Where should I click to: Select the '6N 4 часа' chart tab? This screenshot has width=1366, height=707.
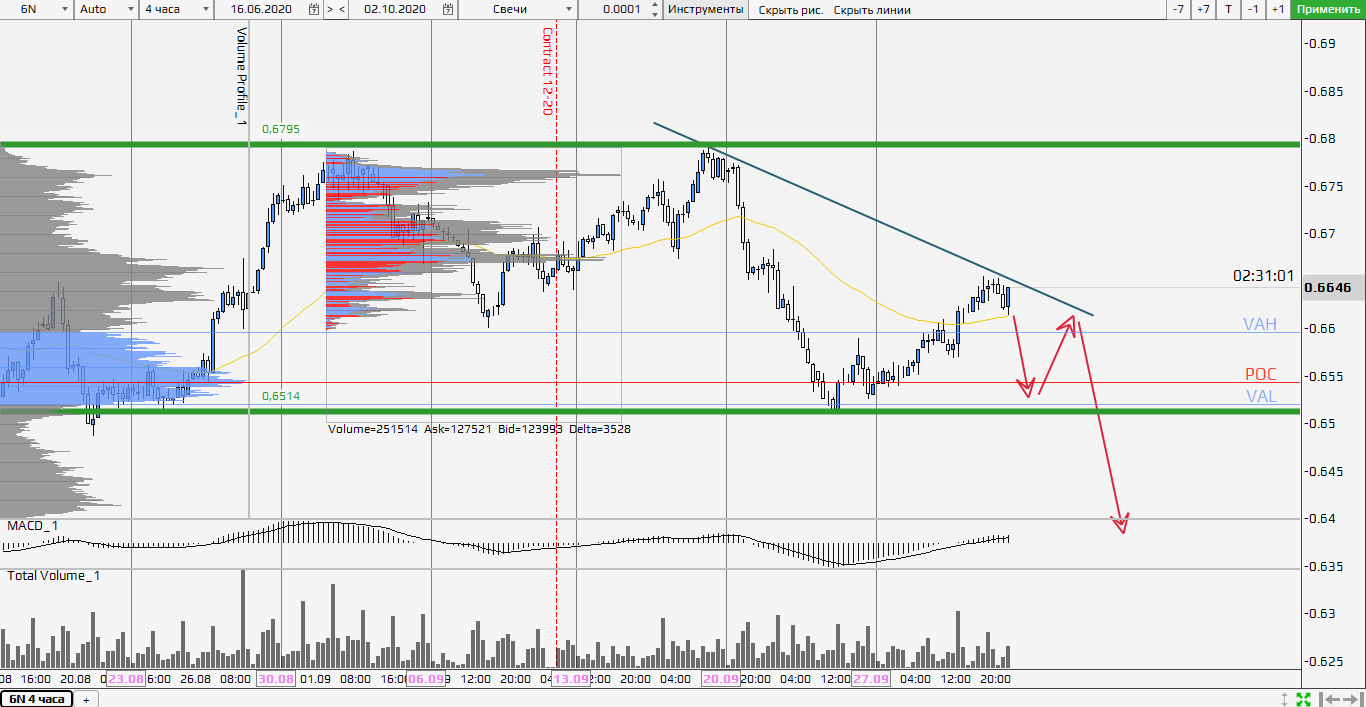point(37,699)
